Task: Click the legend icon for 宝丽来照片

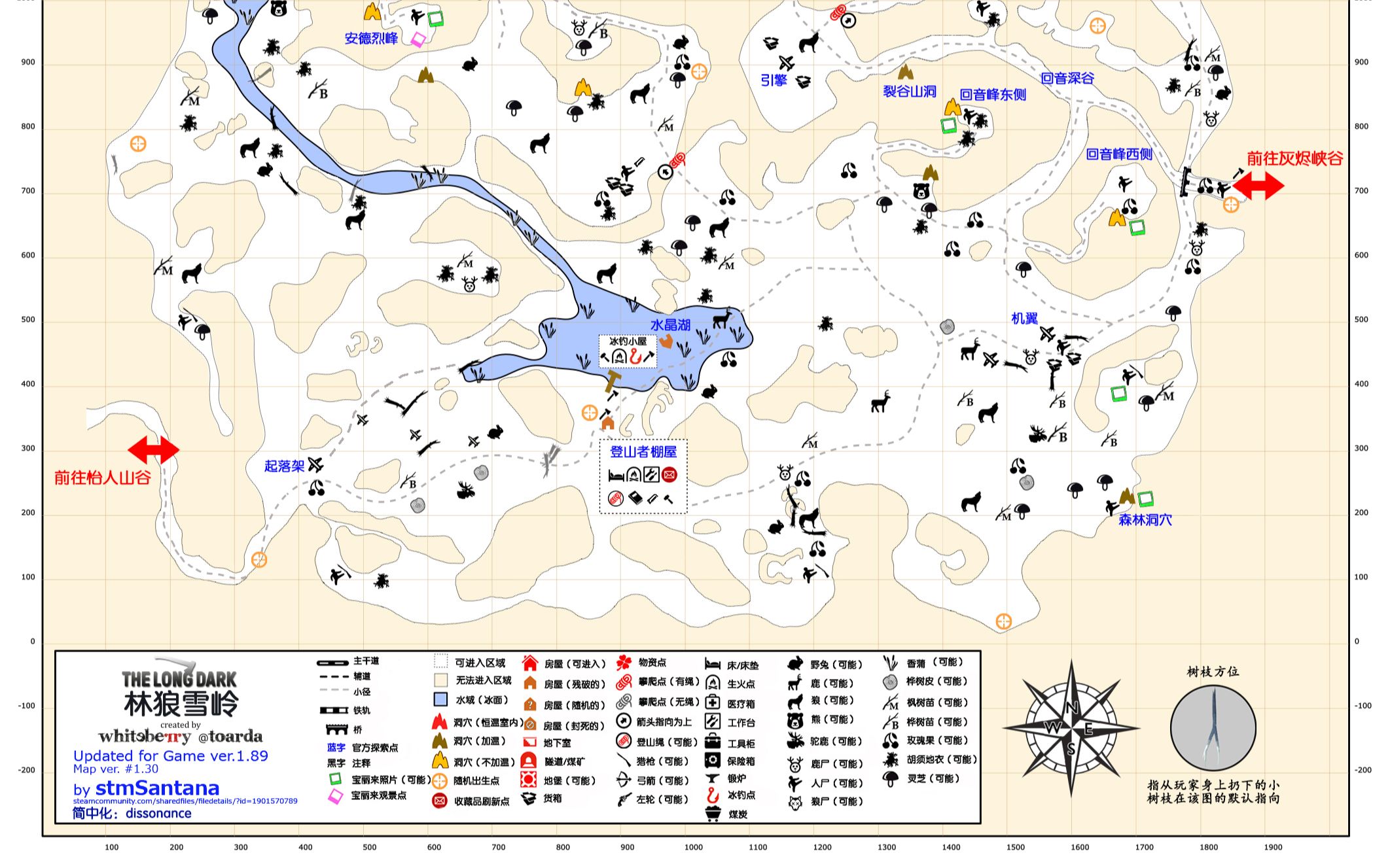Action: coord(335,779)
